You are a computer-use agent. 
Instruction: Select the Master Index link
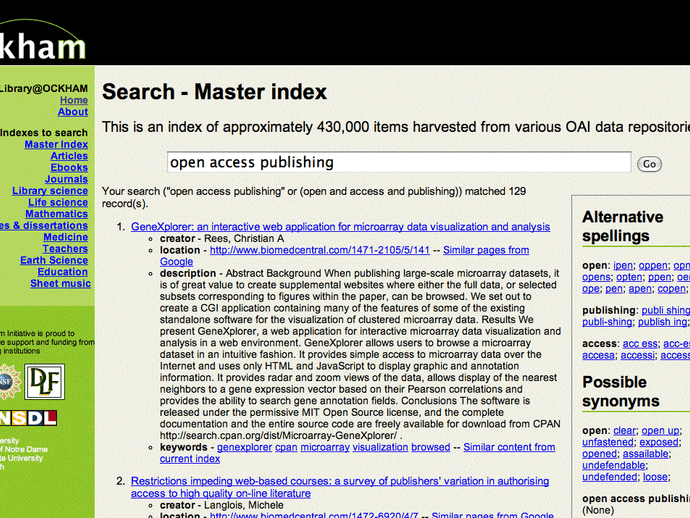pos(56,144)
